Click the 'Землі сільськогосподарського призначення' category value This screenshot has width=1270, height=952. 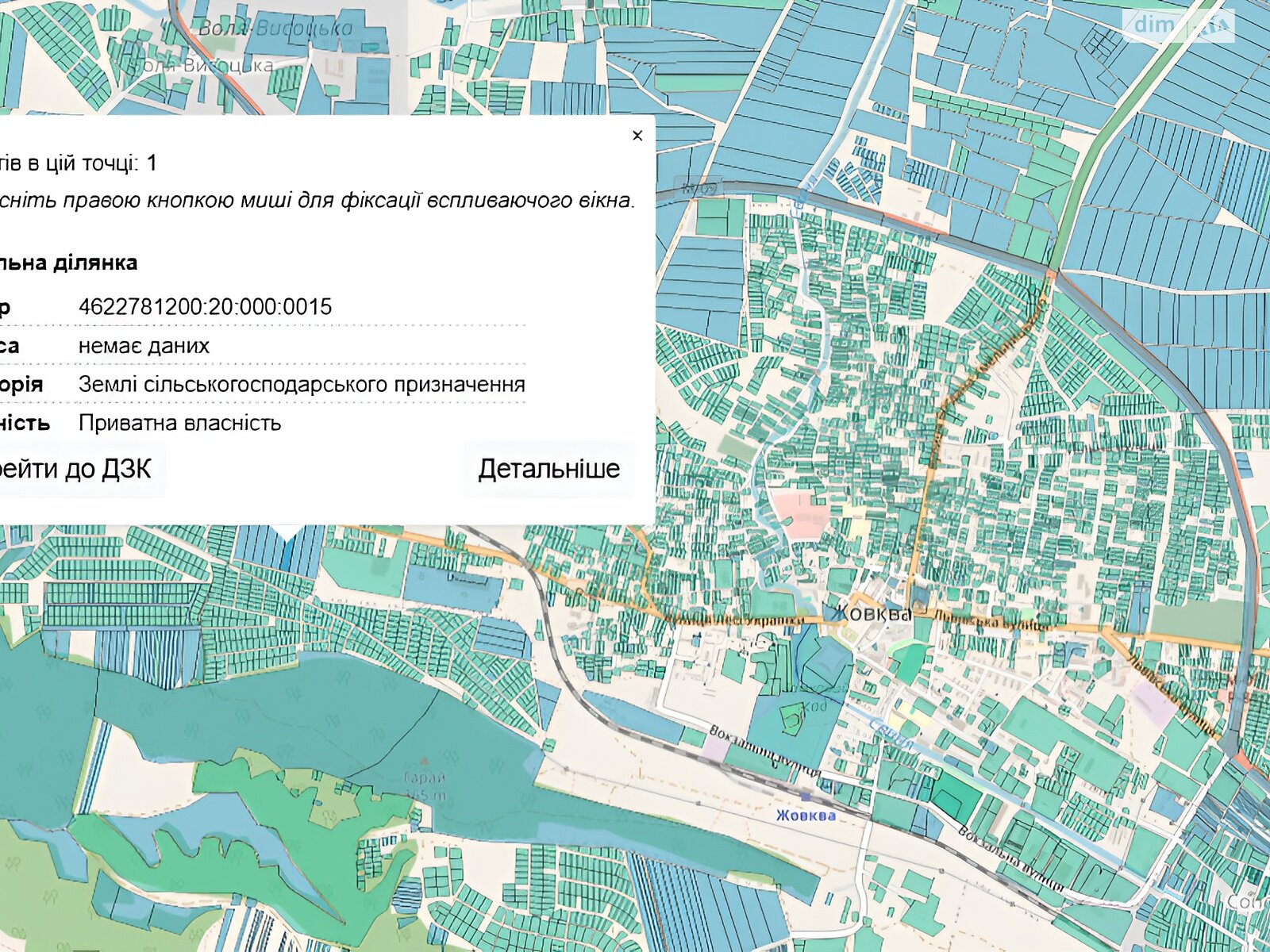click(302, 385)
